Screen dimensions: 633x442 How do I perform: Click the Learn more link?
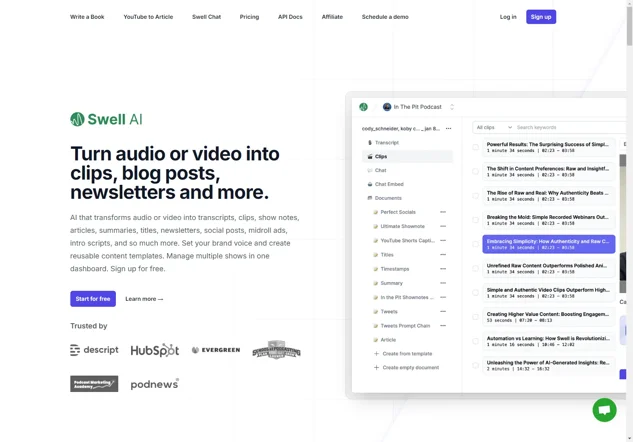pyautogui.click(x=144, y=299)
